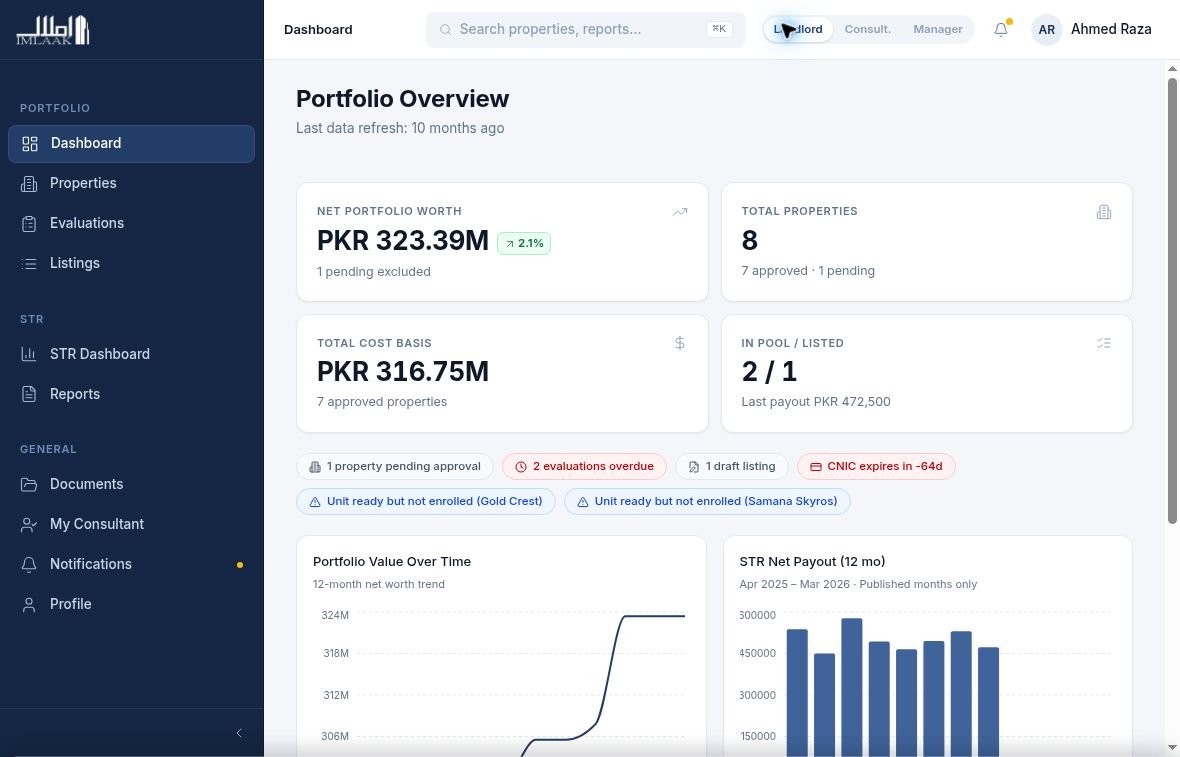Go to My Consultant page
This screenshot has width=1180, height=757.
[132, 524]
